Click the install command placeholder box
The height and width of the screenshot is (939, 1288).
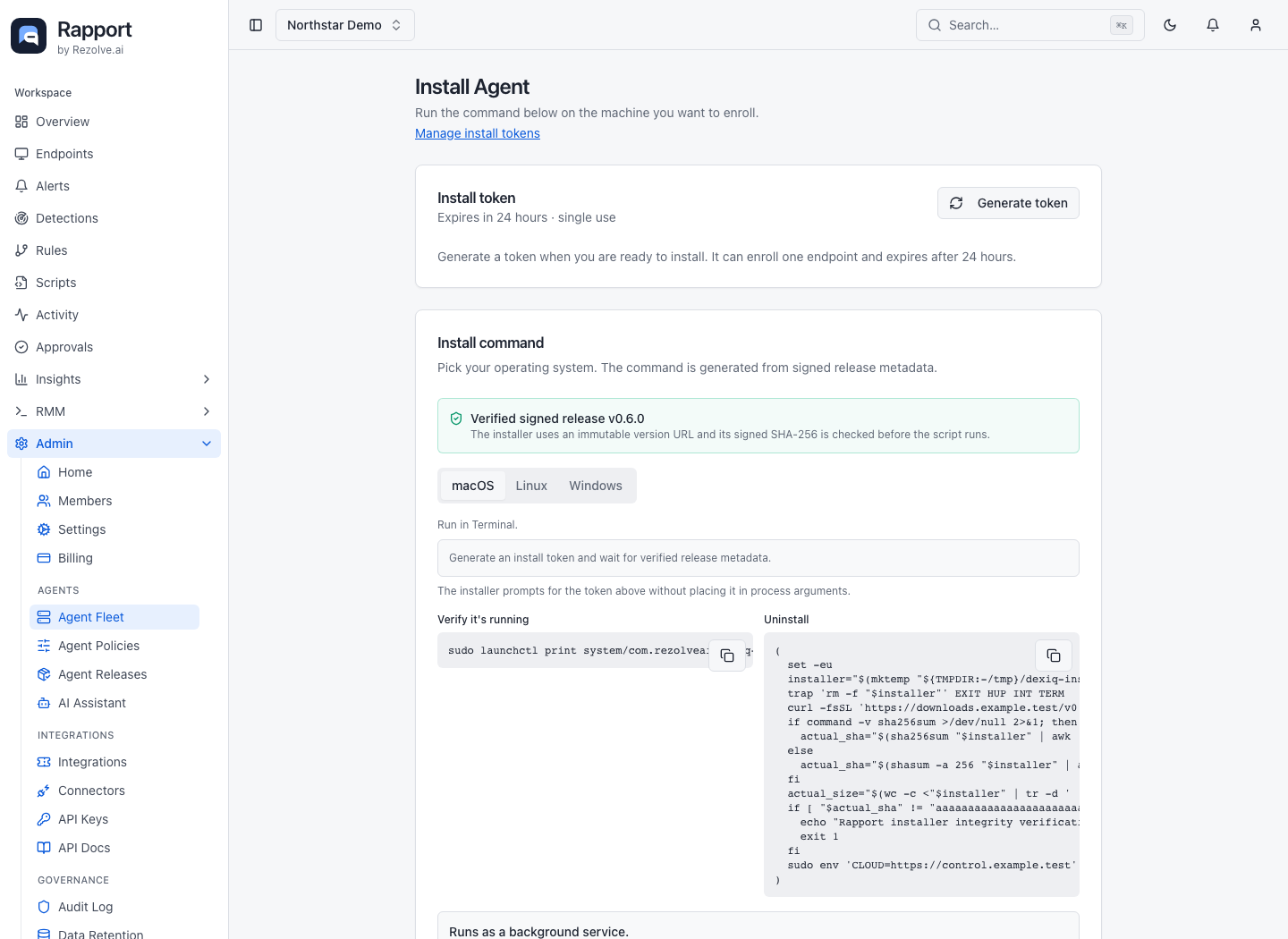click(x=758, y=558)
